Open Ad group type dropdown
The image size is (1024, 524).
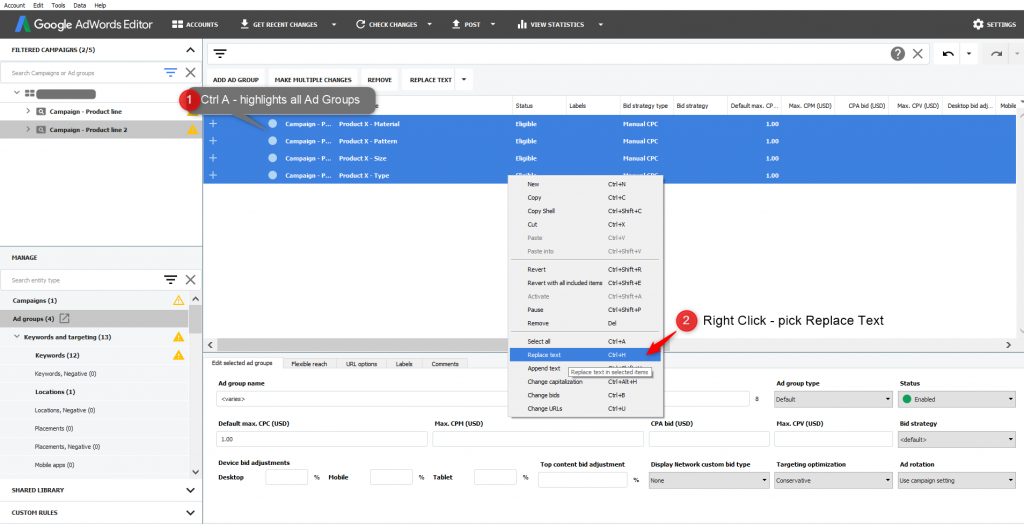(833, 399)
